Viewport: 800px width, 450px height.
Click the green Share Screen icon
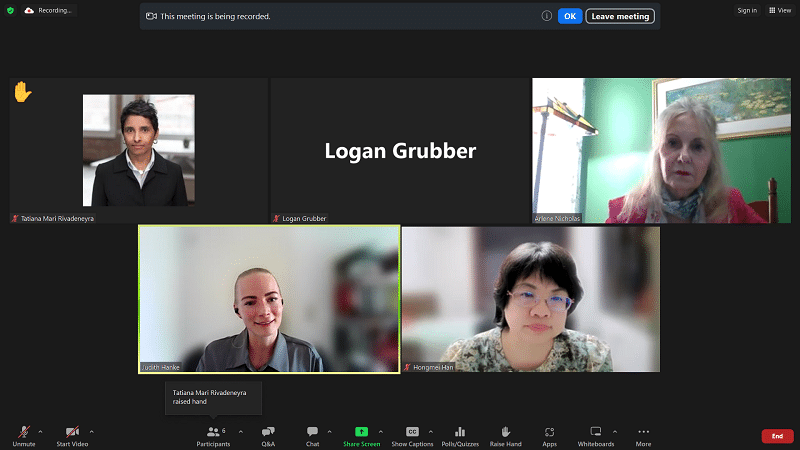(361, 431)
